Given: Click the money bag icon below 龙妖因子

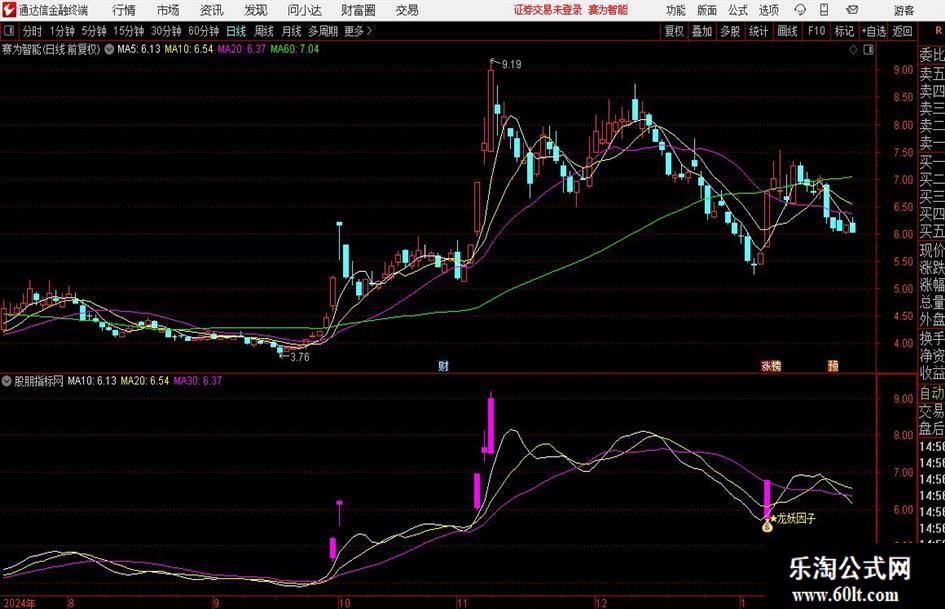Looking at the screenshot, I should pyautogui.click(x=767, y=526).
